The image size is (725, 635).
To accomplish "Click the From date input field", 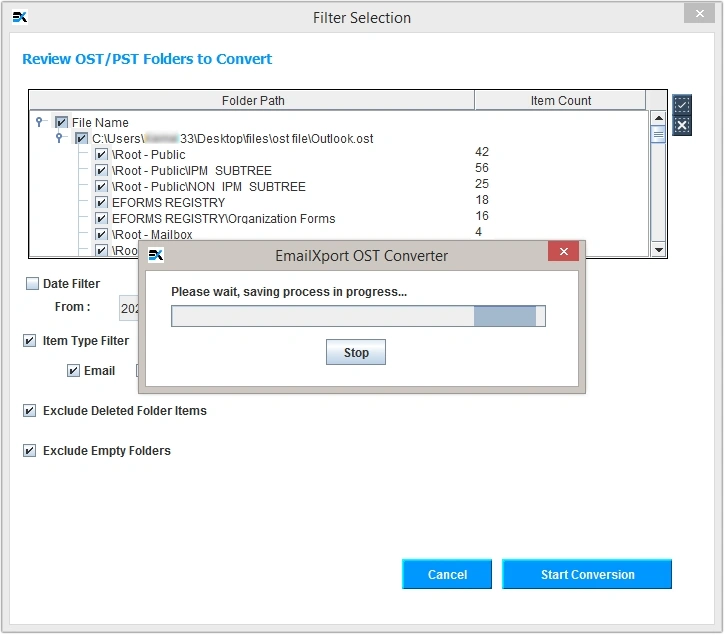I will click(x=129, y=308).
